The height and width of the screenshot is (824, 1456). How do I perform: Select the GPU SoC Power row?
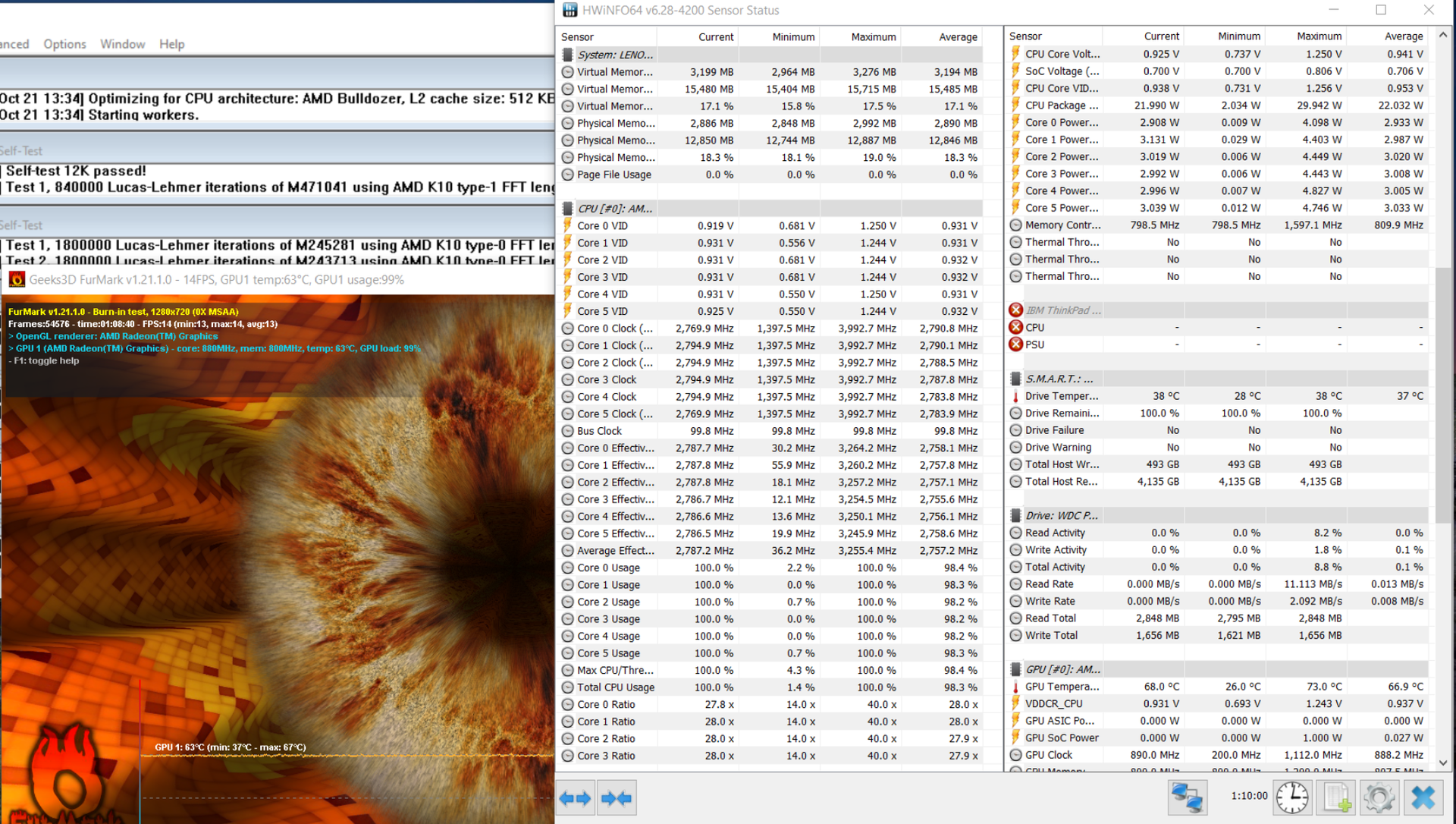click(x=1218, y=738)
